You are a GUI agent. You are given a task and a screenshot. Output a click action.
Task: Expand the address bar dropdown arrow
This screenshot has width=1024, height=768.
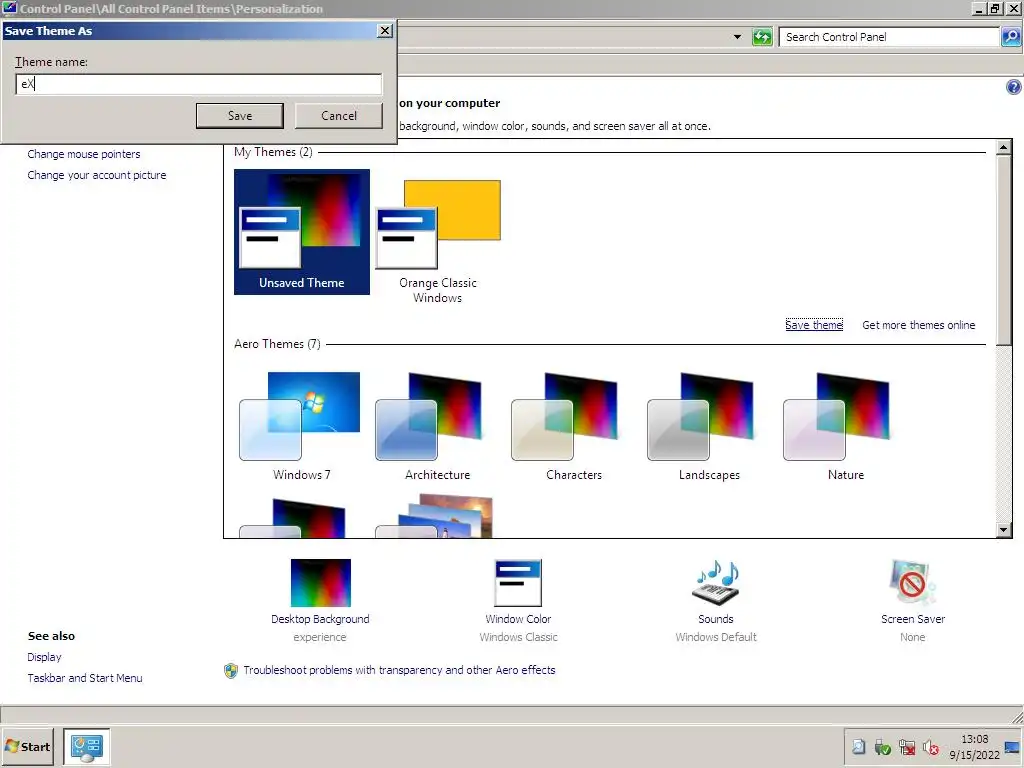point(737,37)
